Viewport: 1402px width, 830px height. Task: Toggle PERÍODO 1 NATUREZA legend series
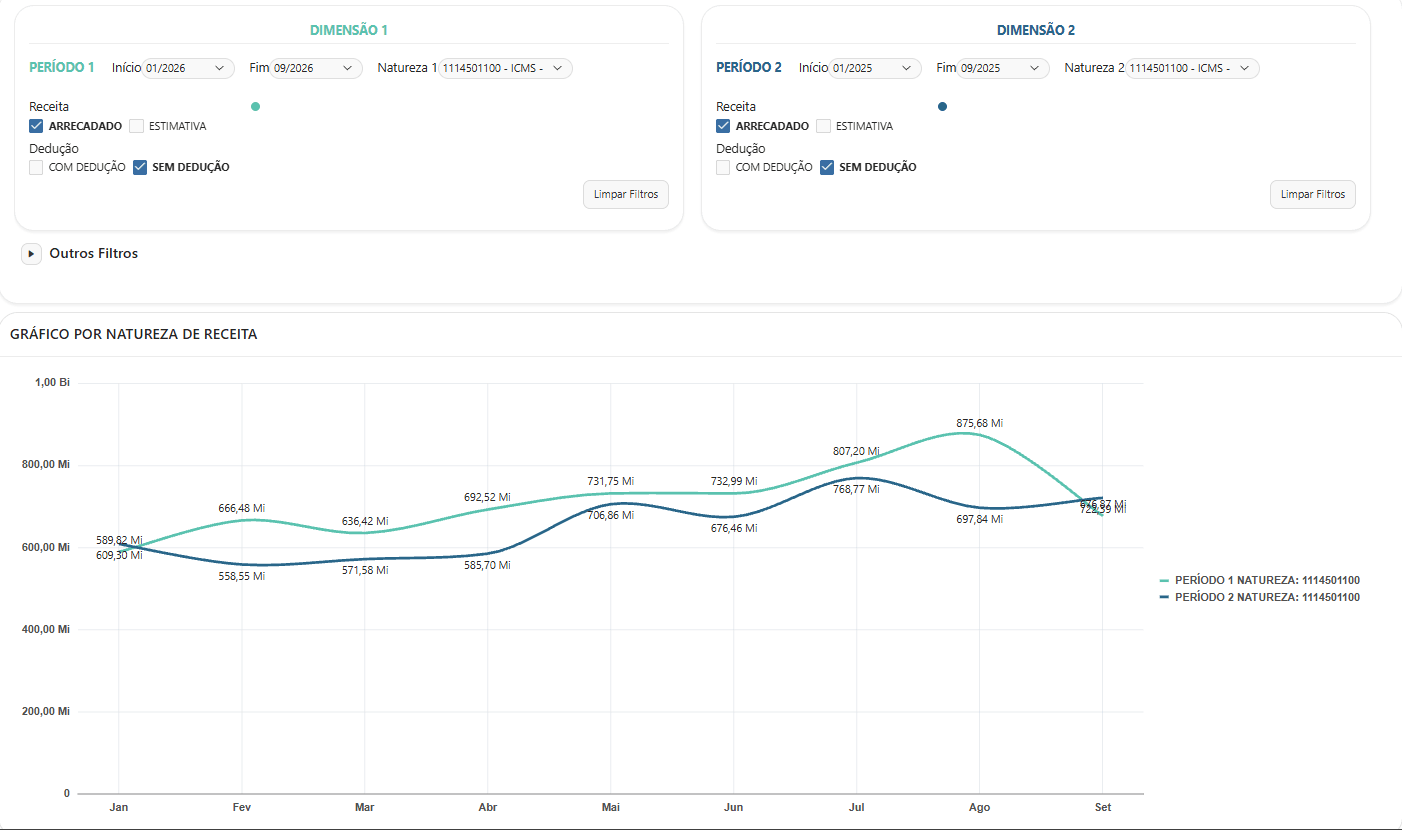tap(1259, 580)
